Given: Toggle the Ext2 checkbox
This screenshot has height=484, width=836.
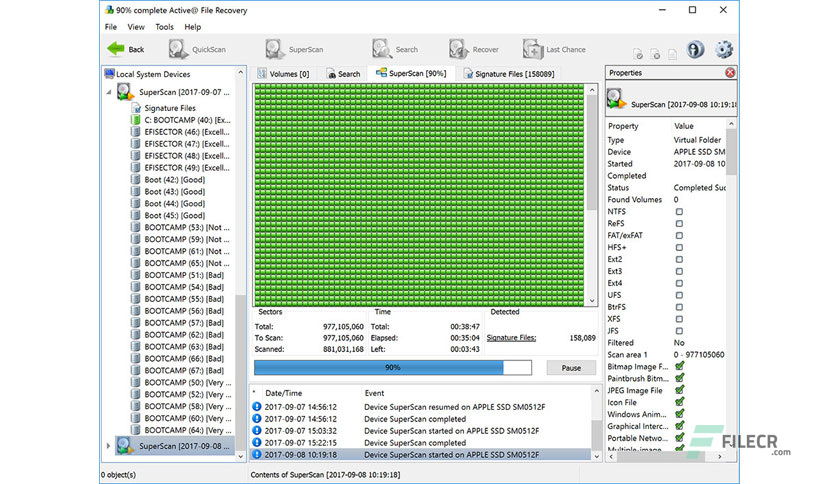Looking at the screenshot, I should pyautogui.click(x=679, y=260).
